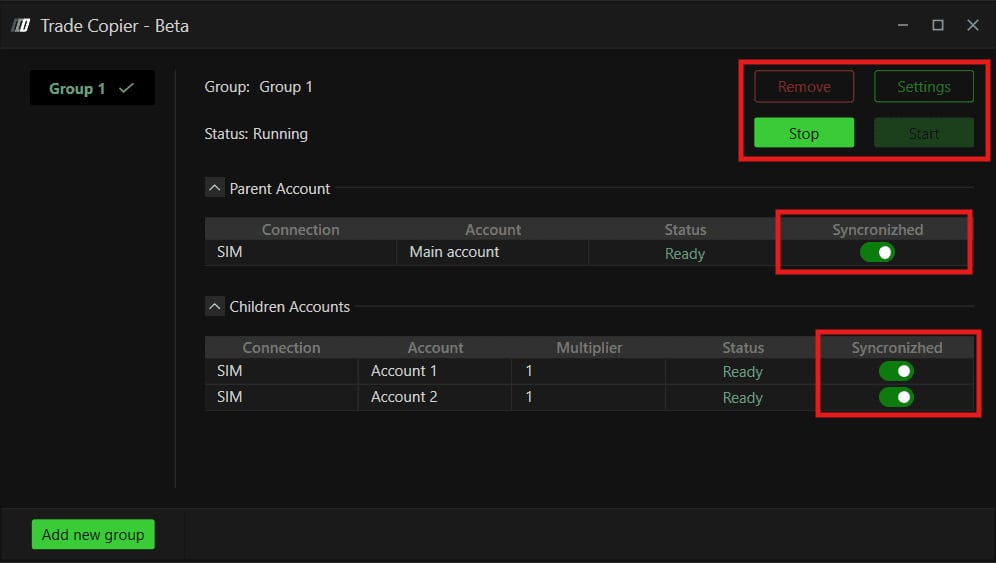Close the Trade Copier window
The image size is (996, 563).
(x=972, y=25)
